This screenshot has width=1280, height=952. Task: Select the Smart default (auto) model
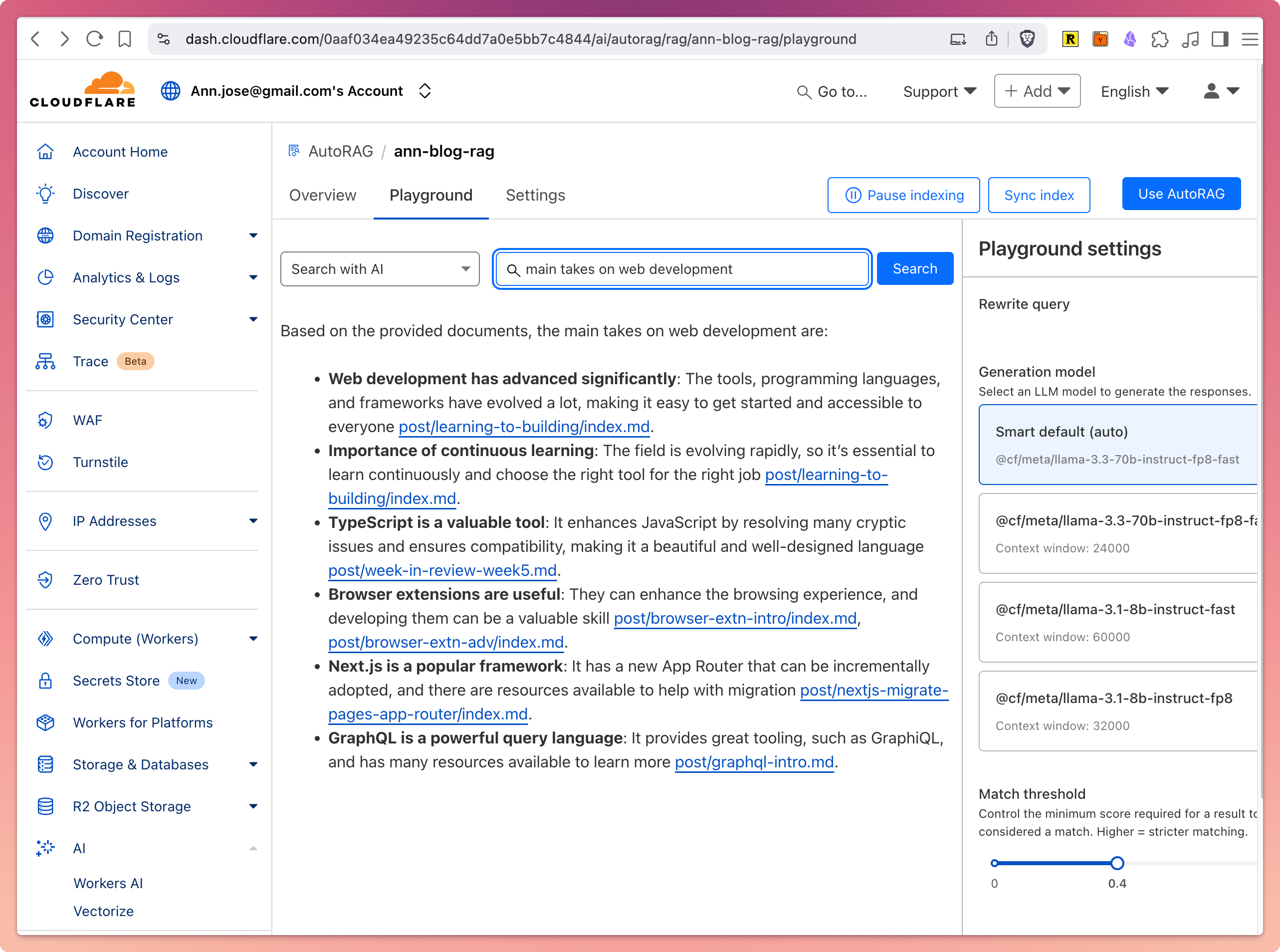click(1116, 444)
